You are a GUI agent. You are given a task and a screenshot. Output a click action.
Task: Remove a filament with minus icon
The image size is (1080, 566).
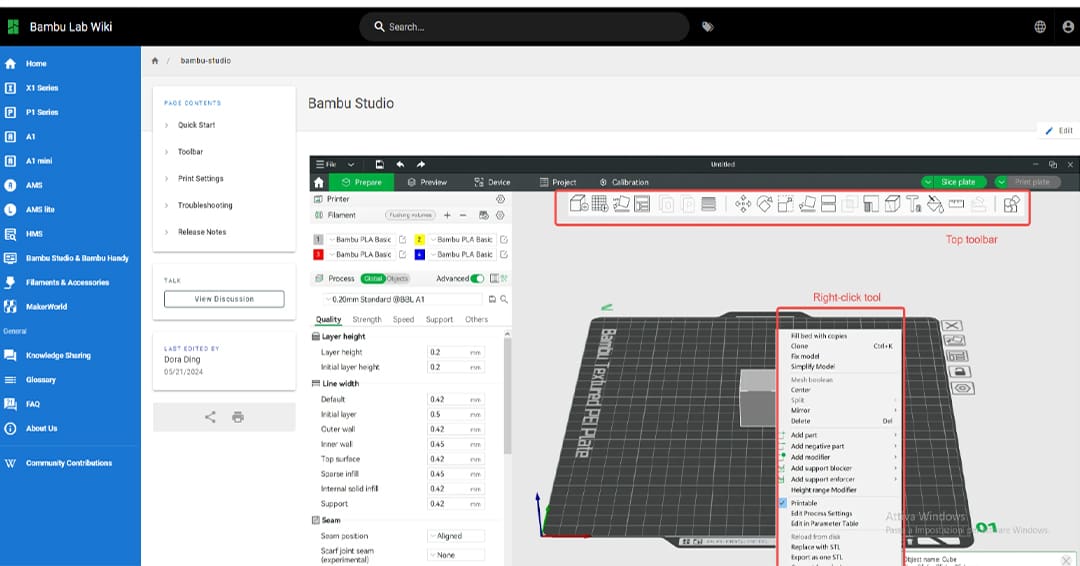pos(464,216)
